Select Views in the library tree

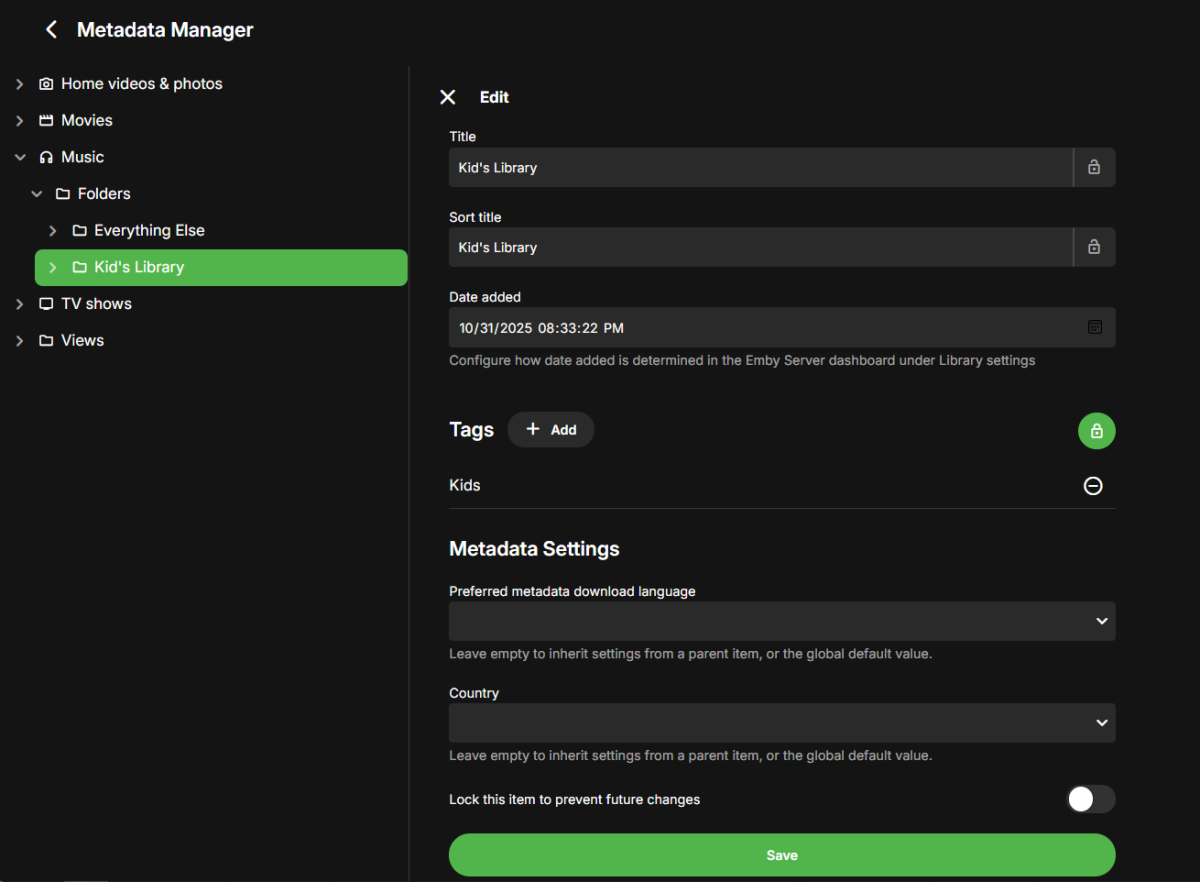pyautogui.click(x=82, y=341)
